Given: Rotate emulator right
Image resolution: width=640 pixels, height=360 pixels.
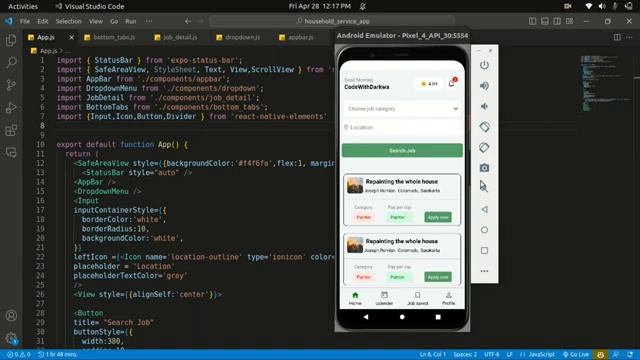Looking at the screenshot, I should (484, 147).
